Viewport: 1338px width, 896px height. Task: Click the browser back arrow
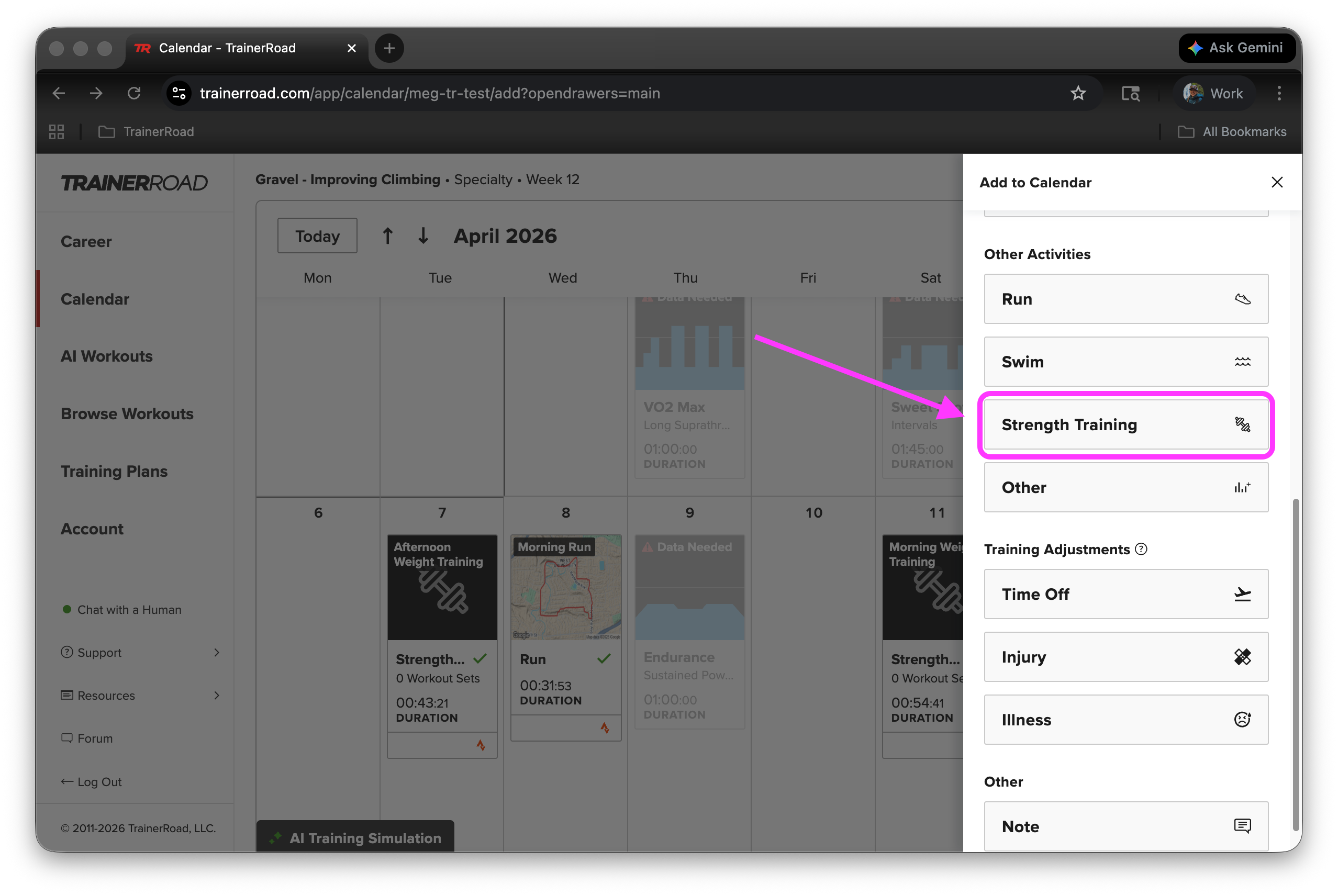(59, 93)
